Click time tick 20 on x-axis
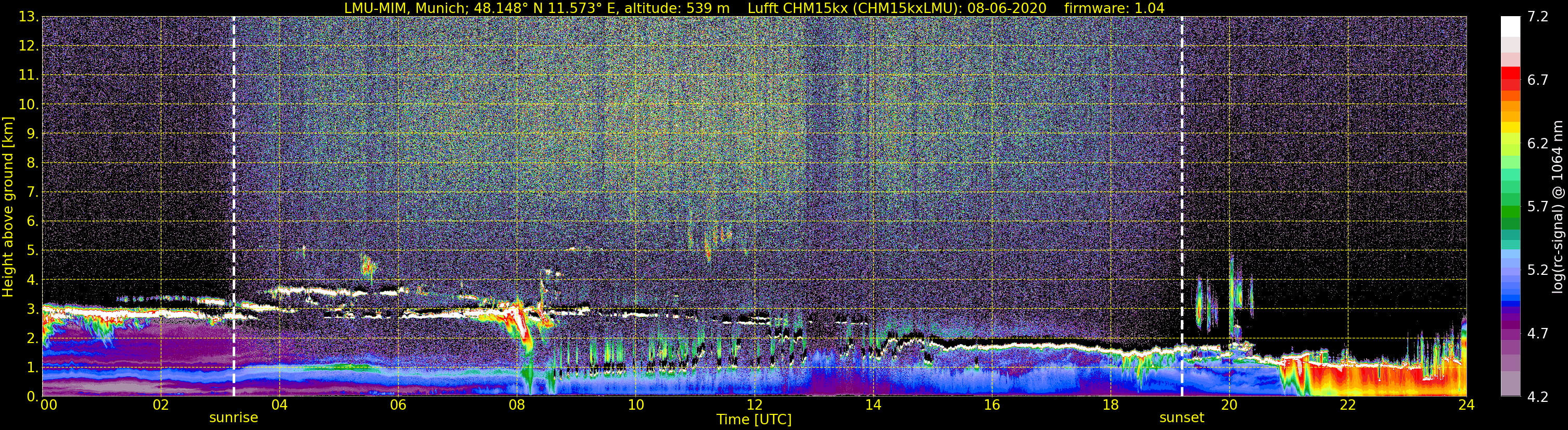Screen dimensions: 1568x430 tap(1229, 405)
